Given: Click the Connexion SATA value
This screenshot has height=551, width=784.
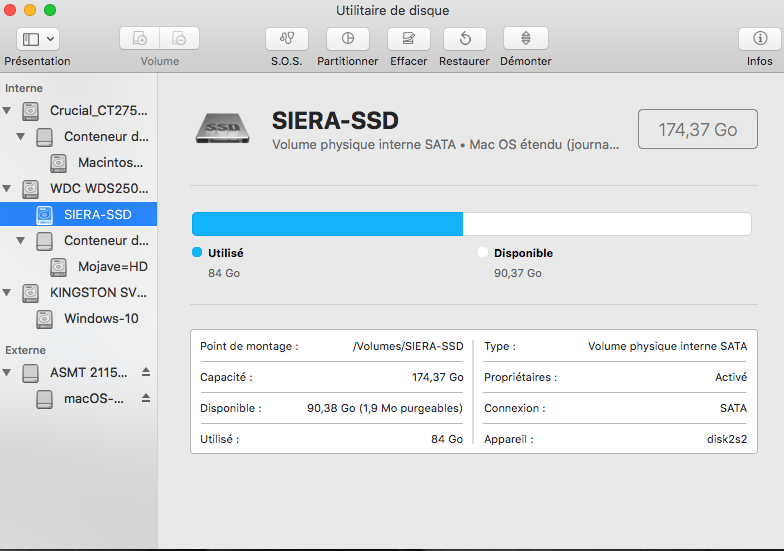Looking at the screenshot, I should coord(734,408).
